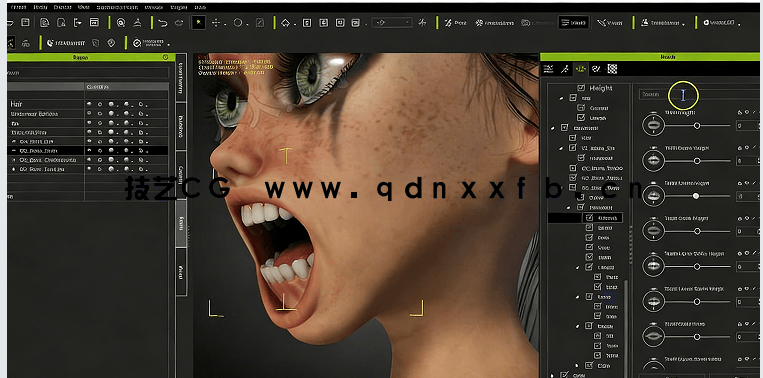Select the Hair row in the left panel
The height and width of the screenshot is (378, 763).
88,104
